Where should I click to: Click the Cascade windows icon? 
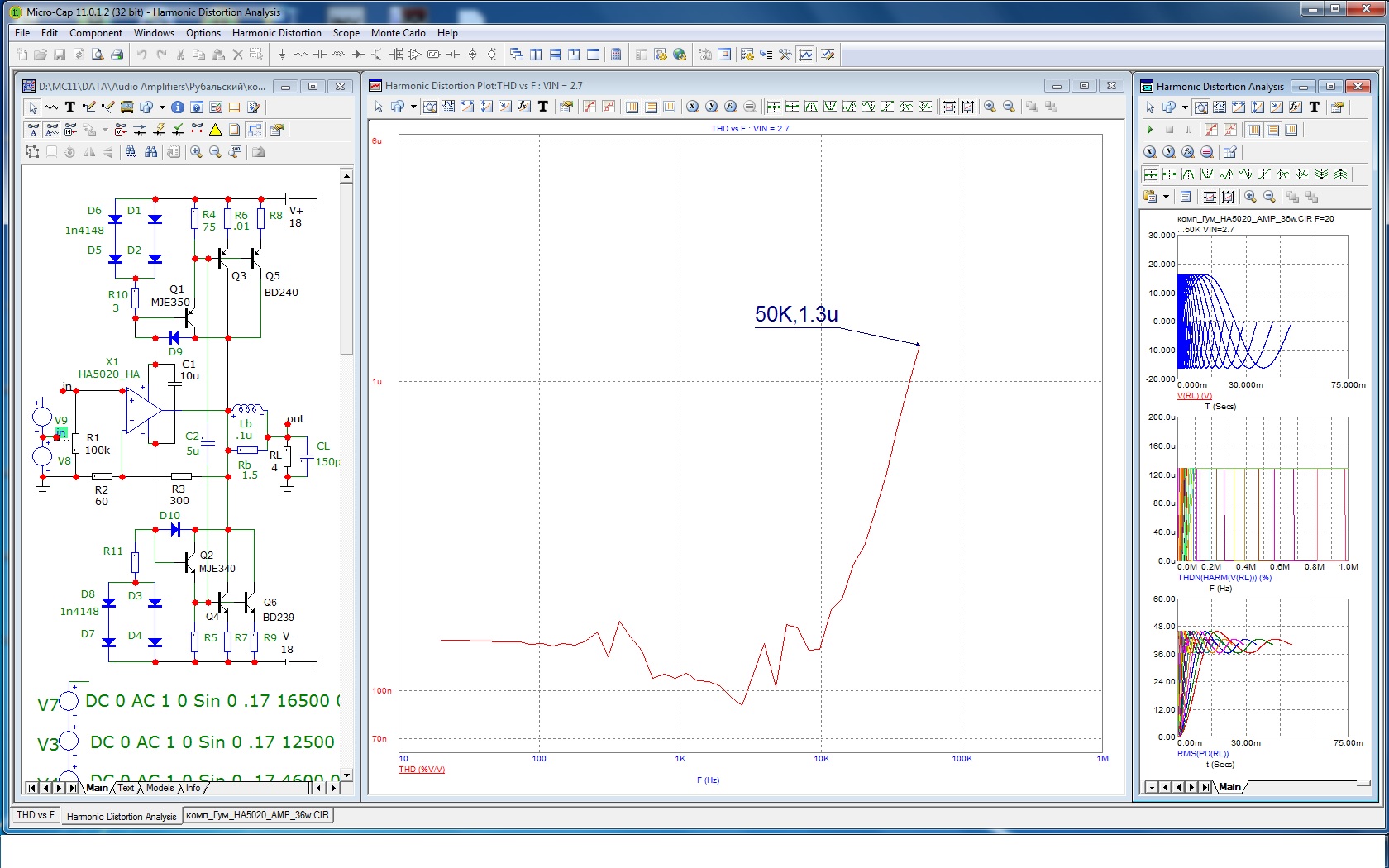click(517, 55)
